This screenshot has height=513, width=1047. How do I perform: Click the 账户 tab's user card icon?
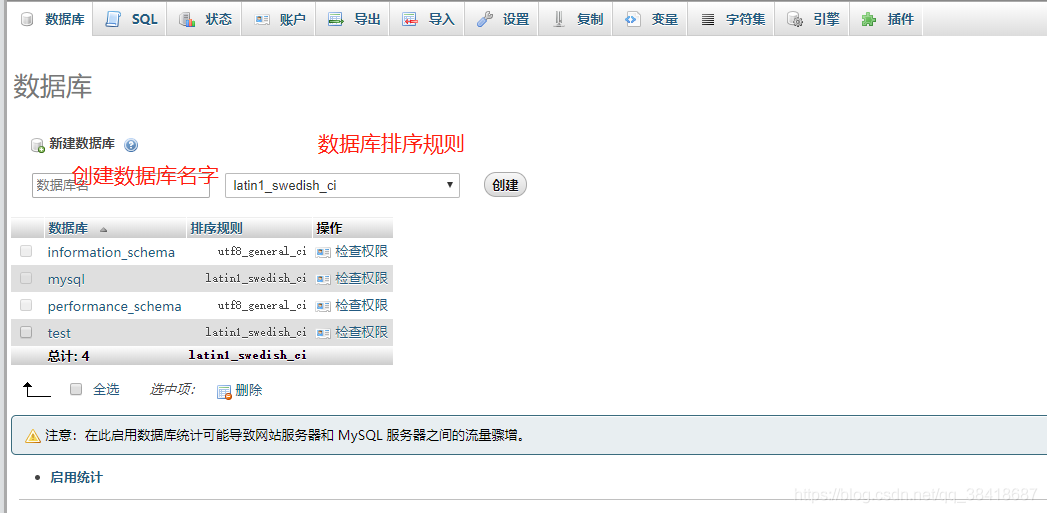[262, 20]
